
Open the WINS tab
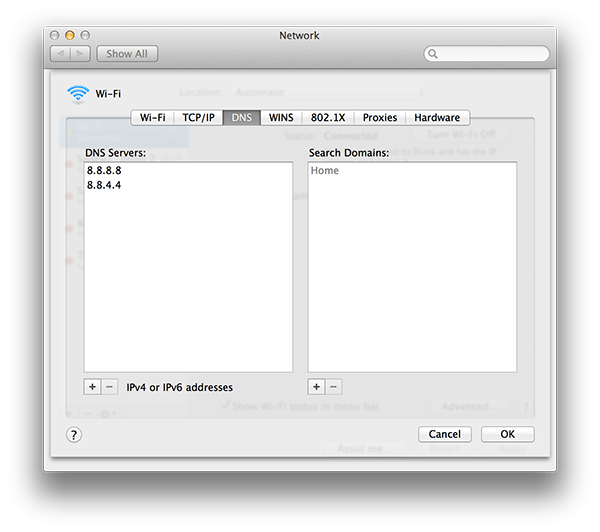click(x=281, y=117)
